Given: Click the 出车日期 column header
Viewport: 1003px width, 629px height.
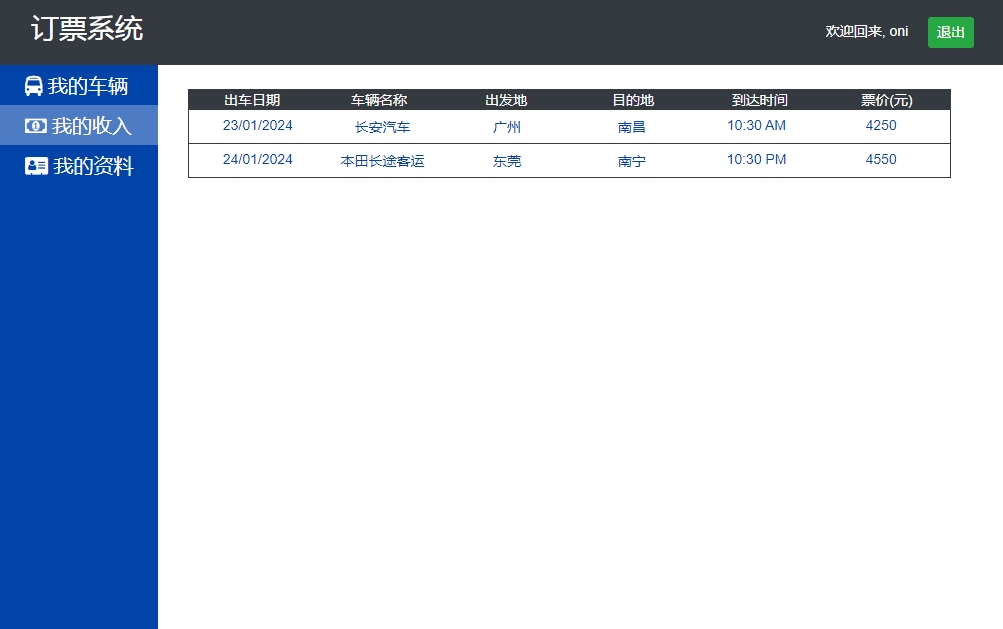Looking at the screenshot, I should (x=252, y=100).
